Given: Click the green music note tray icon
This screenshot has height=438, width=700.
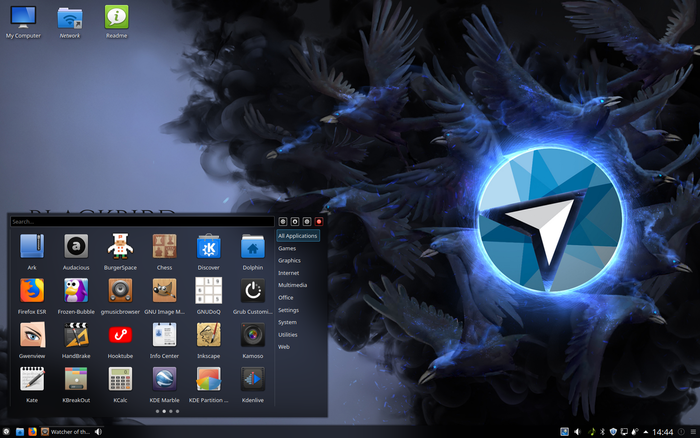Looking at the screenshot, I should coord(592,432).
